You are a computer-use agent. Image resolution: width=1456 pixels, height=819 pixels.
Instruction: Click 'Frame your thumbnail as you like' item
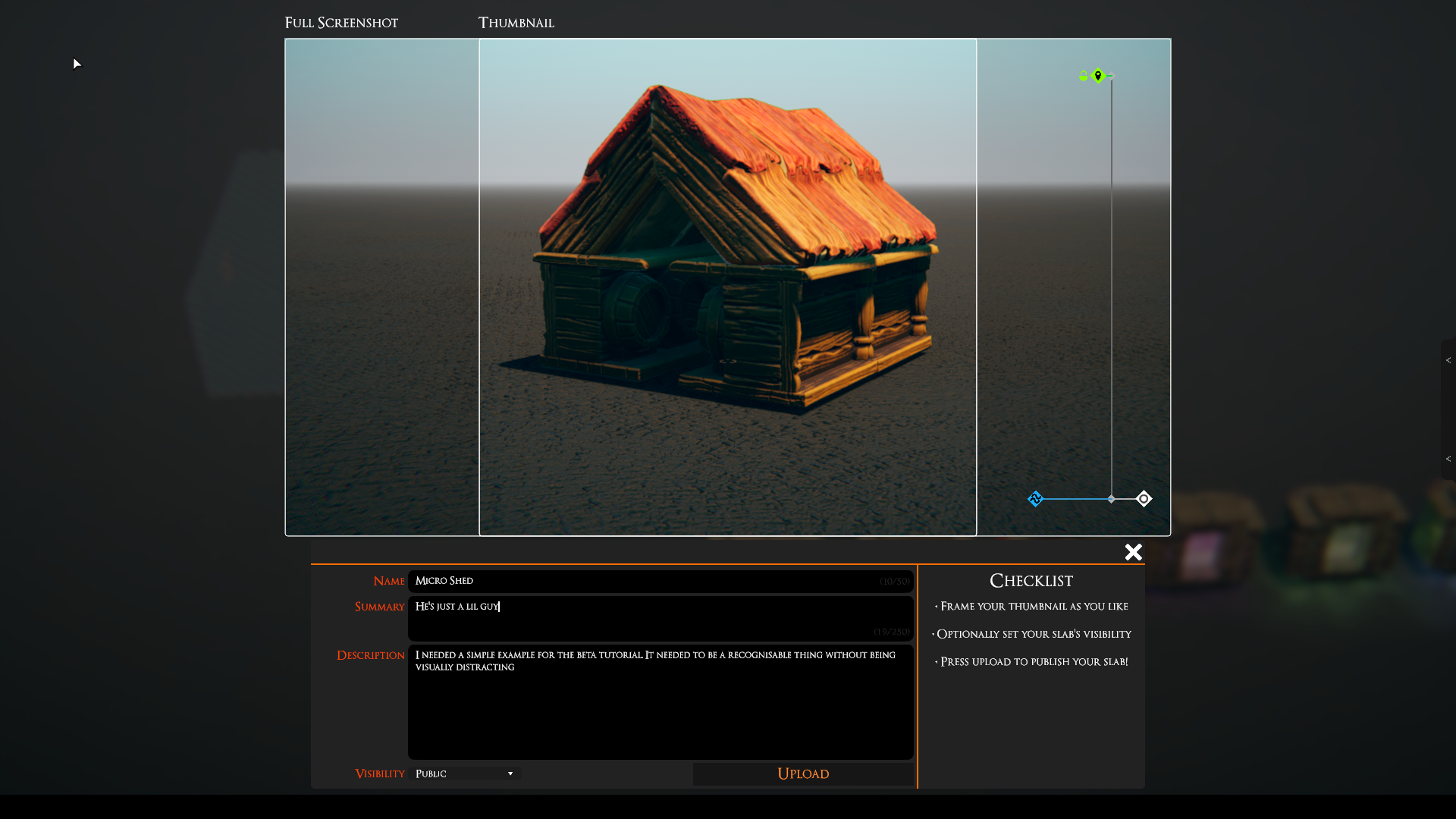pos(1034,607)
